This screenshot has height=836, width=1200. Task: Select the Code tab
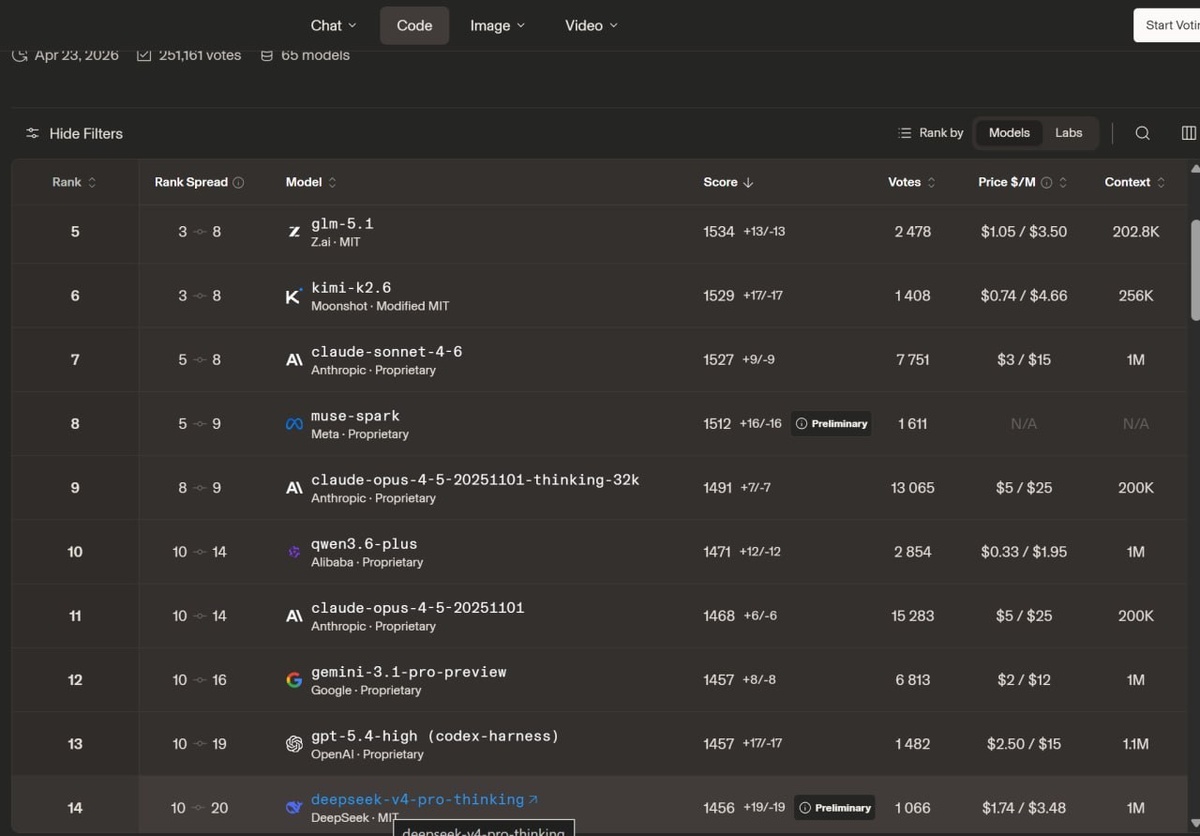tap(414, 25)
